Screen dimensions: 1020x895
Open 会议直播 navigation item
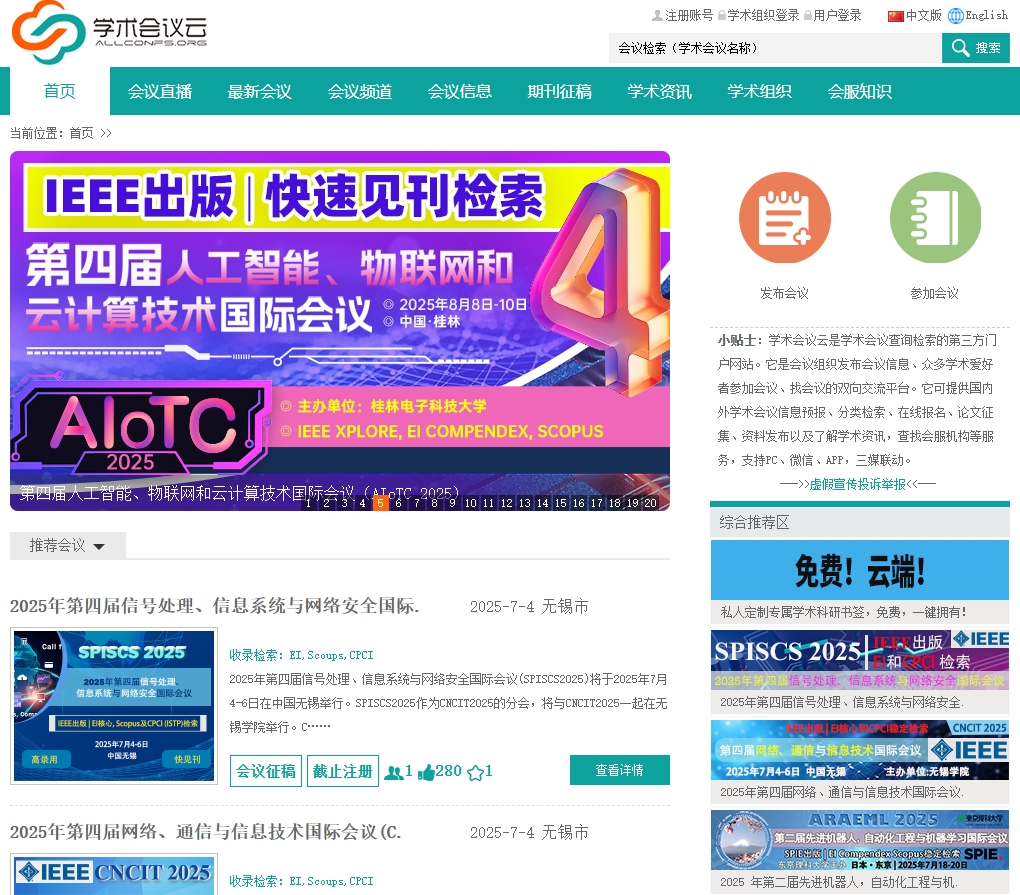click(x=160, y=92)
